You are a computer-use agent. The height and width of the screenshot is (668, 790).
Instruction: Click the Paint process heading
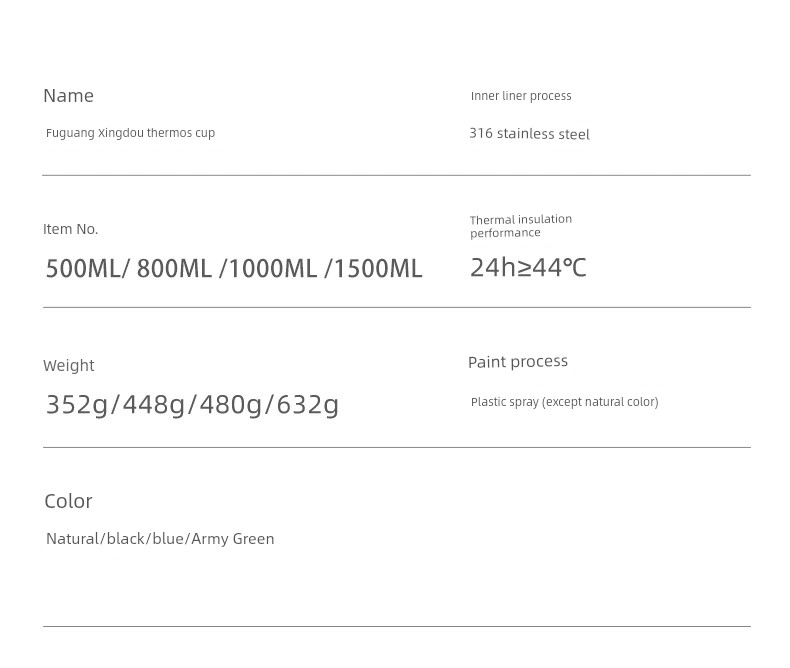[x=517, y=362]
